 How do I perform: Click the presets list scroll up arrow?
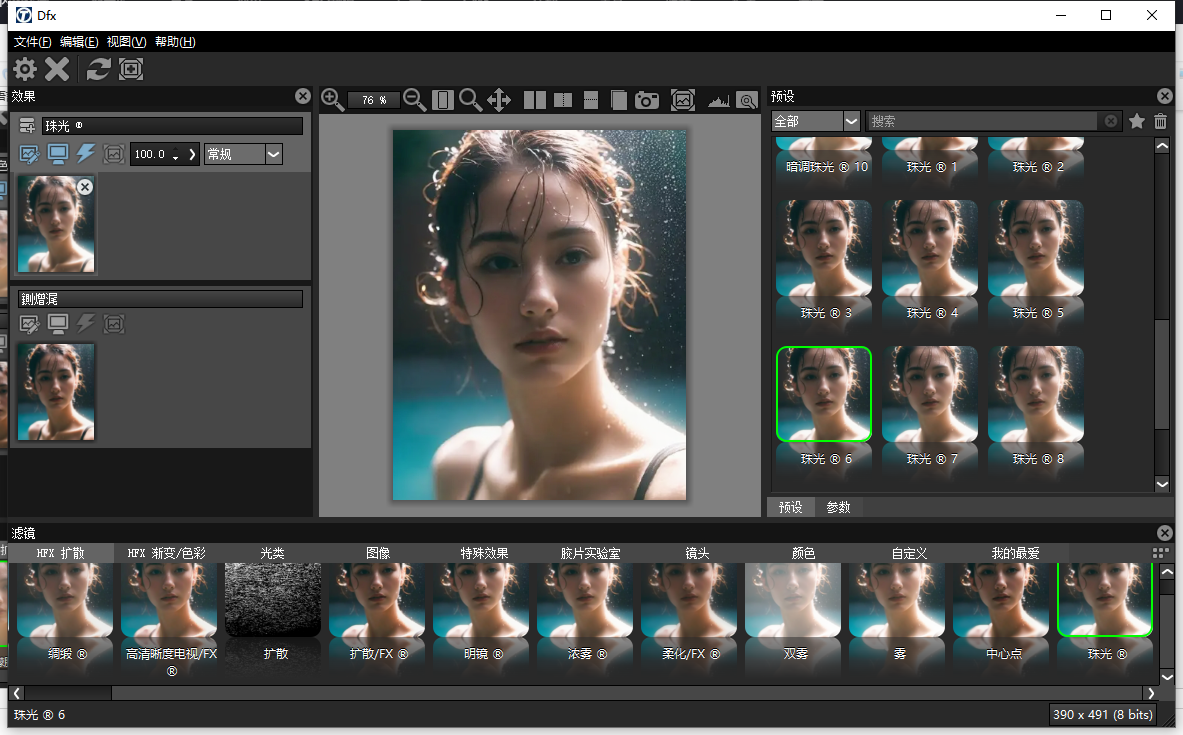[1162, 146]
